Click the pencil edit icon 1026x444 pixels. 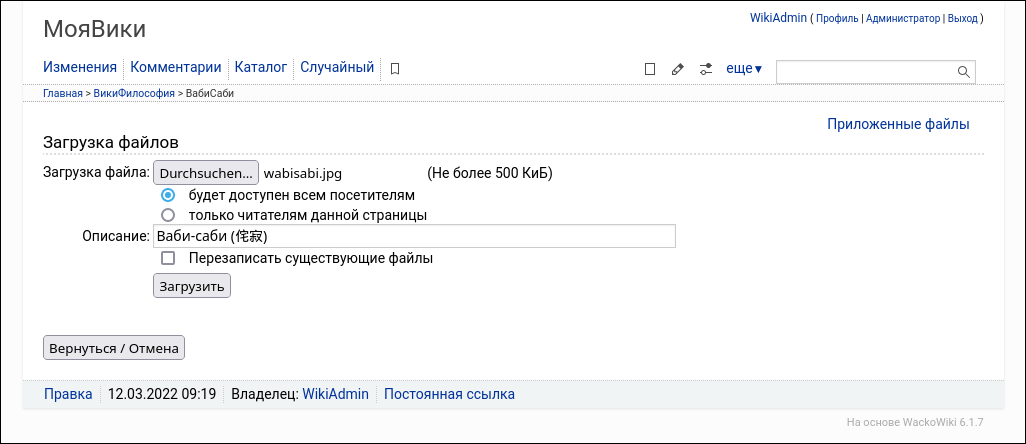pos(678,69)
